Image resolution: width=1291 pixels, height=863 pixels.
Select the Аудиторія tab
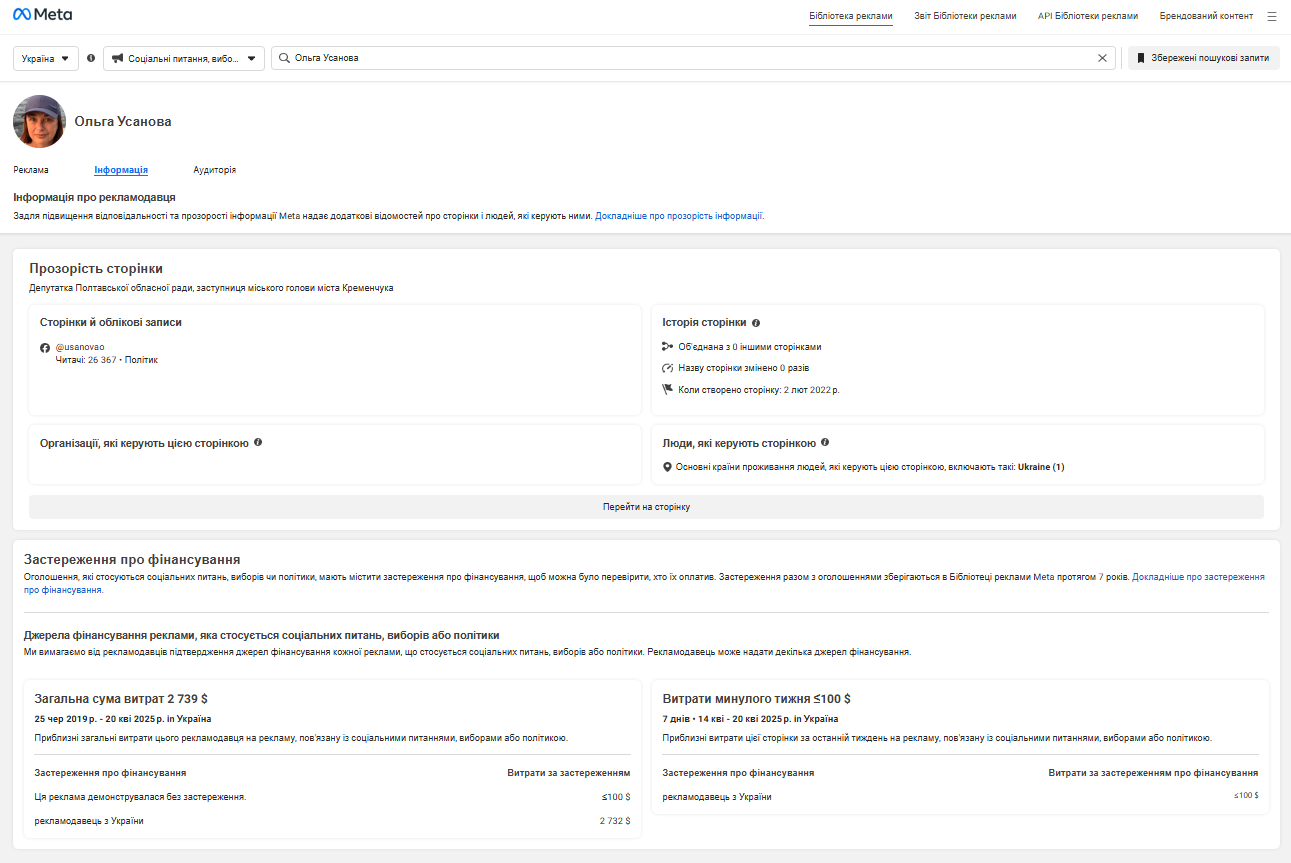(x=214, y=170)
